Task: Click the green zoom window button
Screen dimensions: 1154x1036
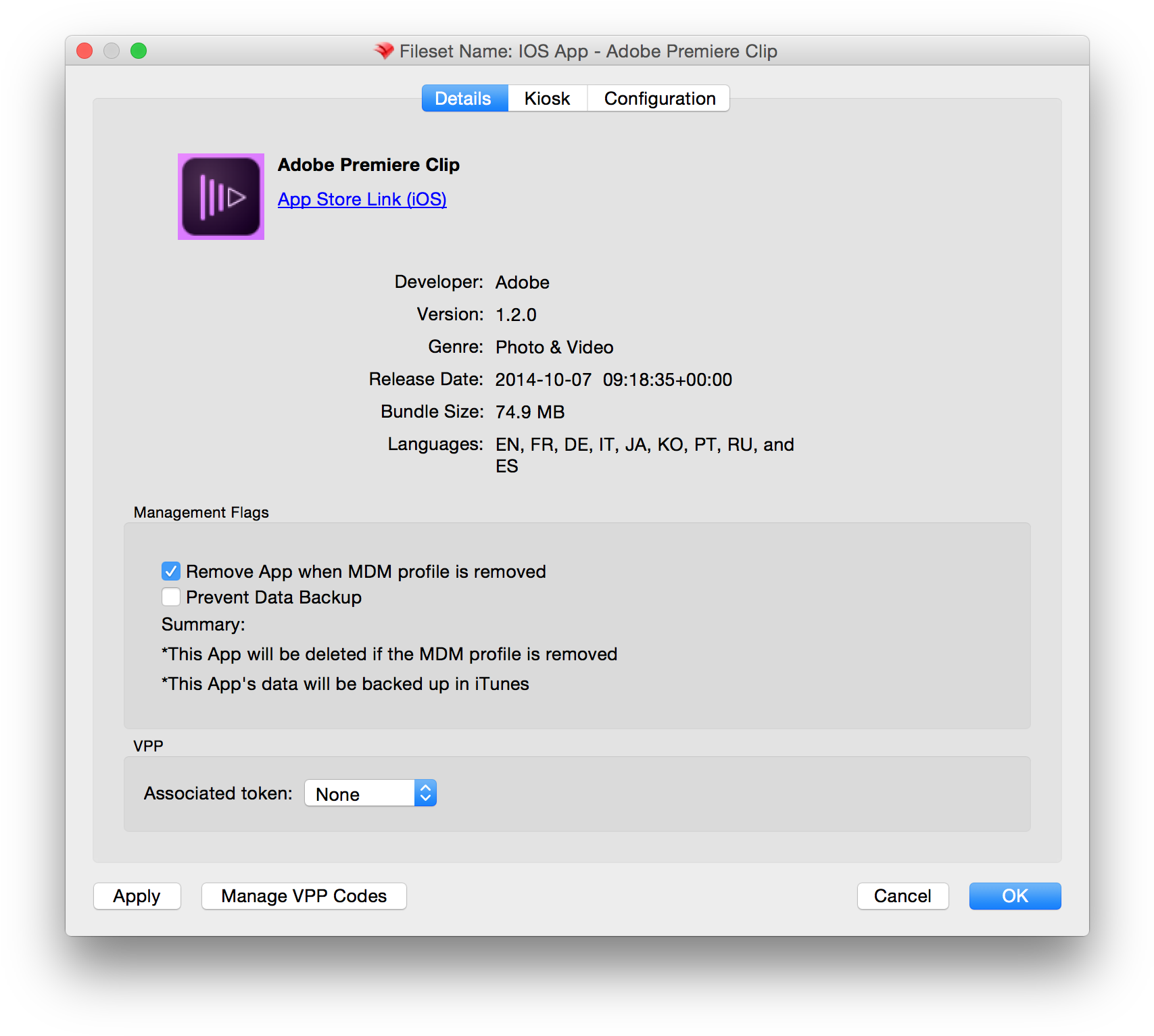Action: click(139, 51)
